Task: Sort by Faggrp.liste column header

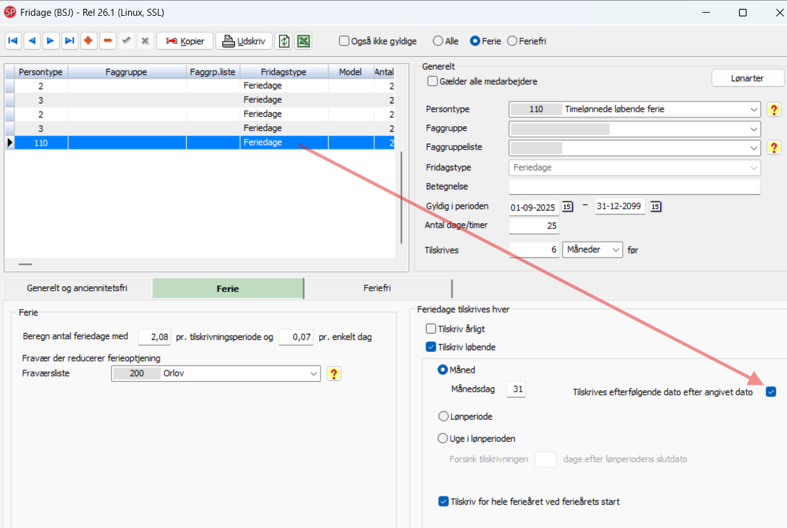Action: pyautogui.click(x=213, y=72)
